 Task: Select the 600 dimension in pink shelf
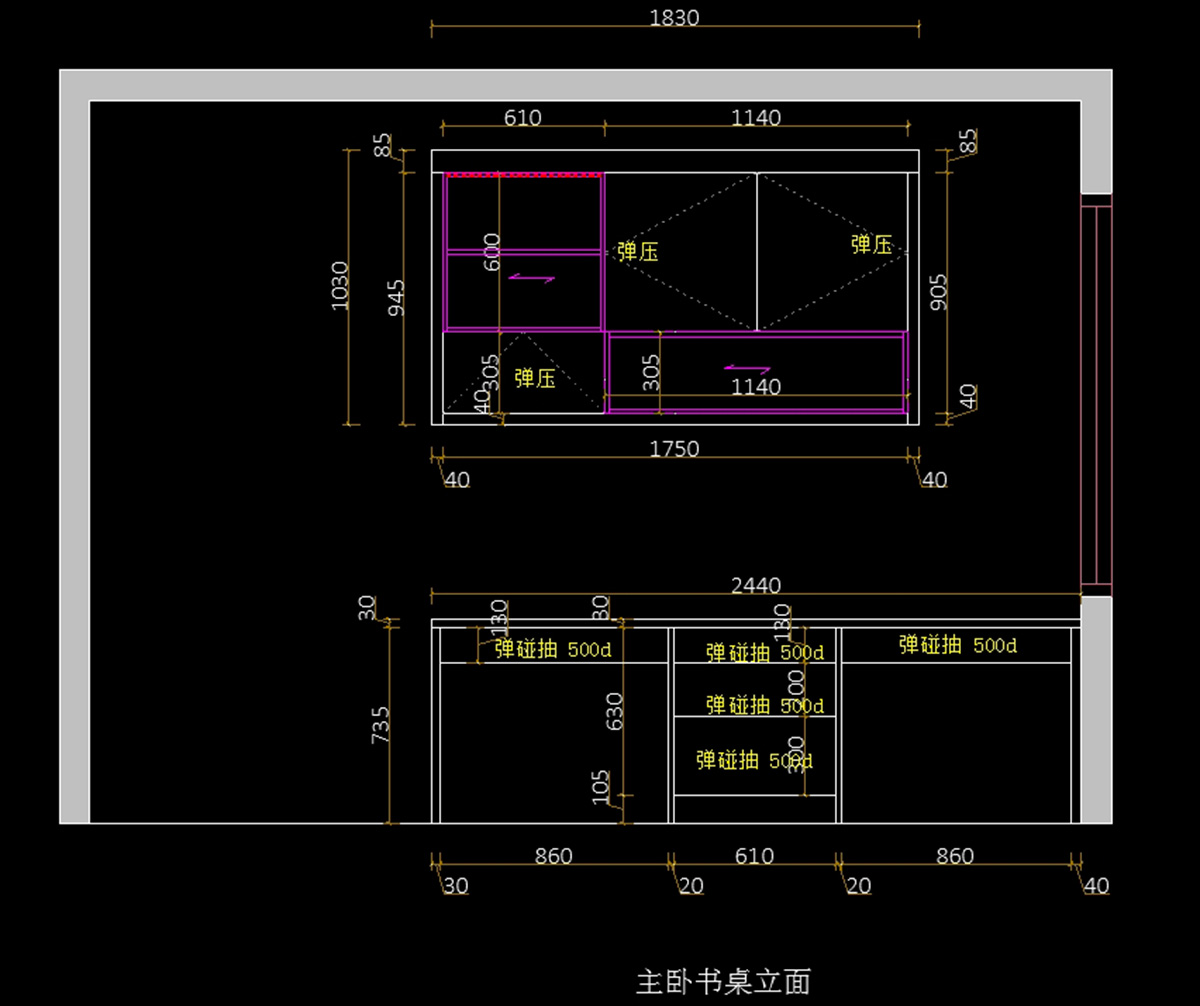click(491, 254)
